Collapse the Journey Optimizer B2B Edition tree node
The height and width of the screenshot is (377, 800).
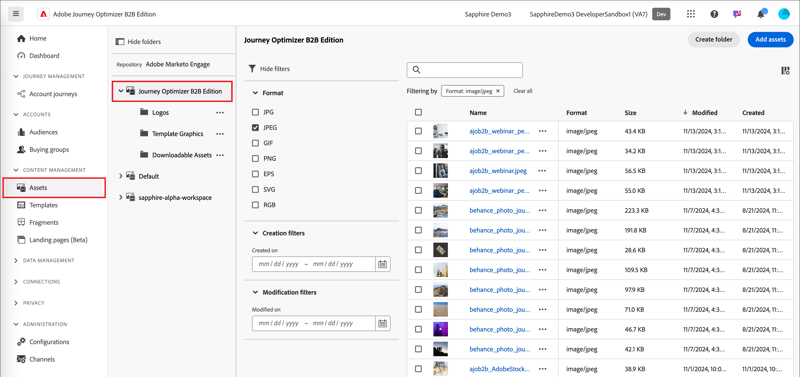[x=120, y=91]
